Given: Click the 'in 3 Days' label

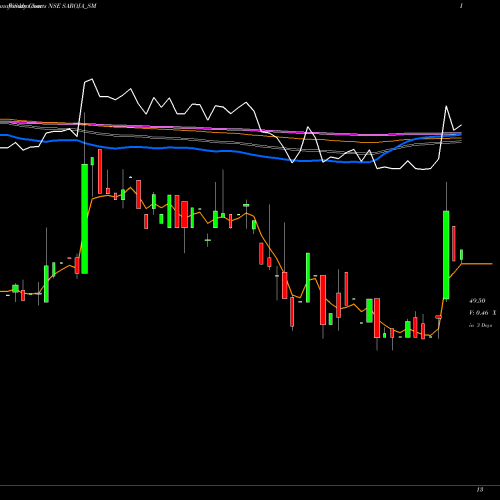Looking at the screenshot, I should (x=480, y=325).
